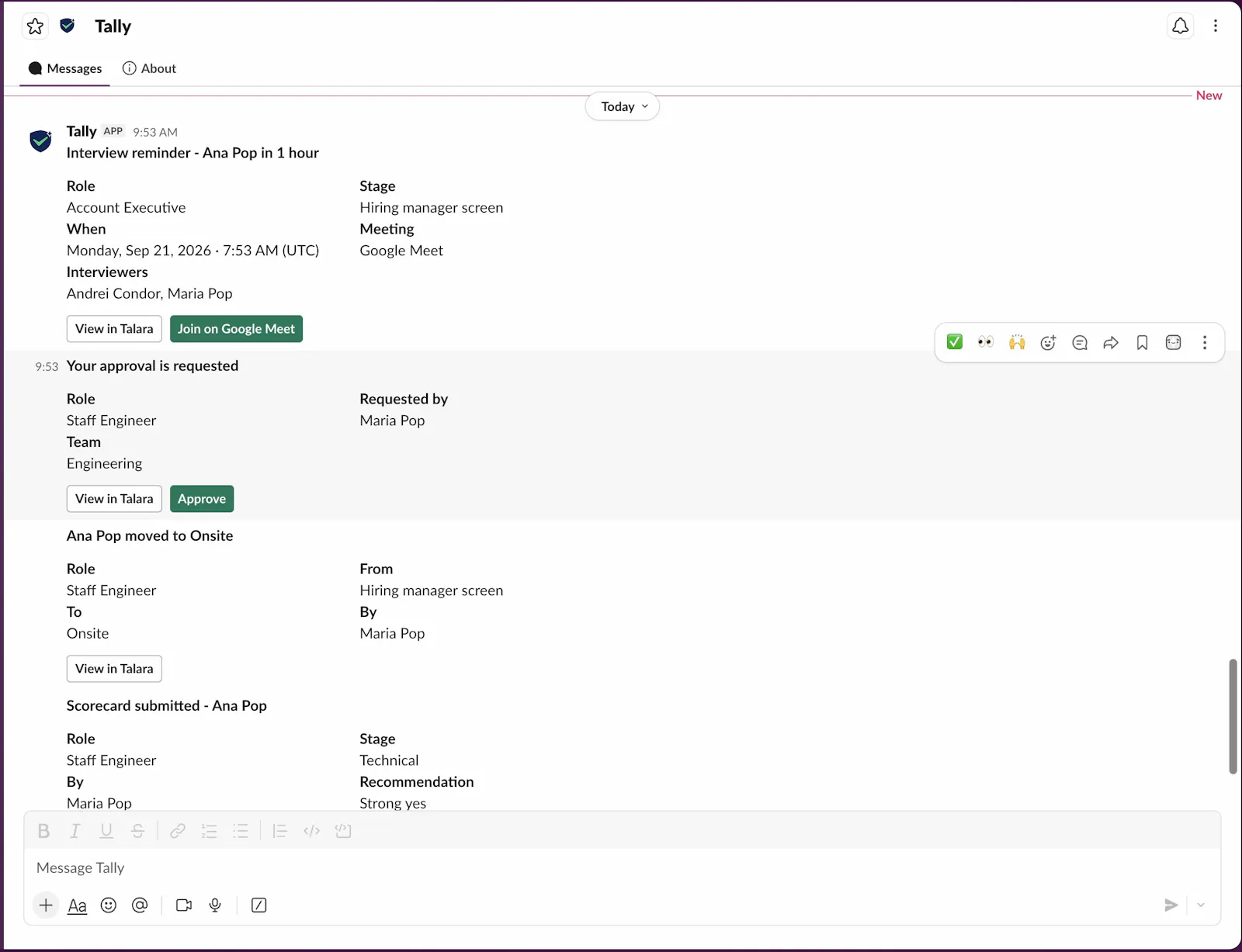This screenshot has height=952, width=1242.
Task: Insert a code block
Action: tap(343, 831)
